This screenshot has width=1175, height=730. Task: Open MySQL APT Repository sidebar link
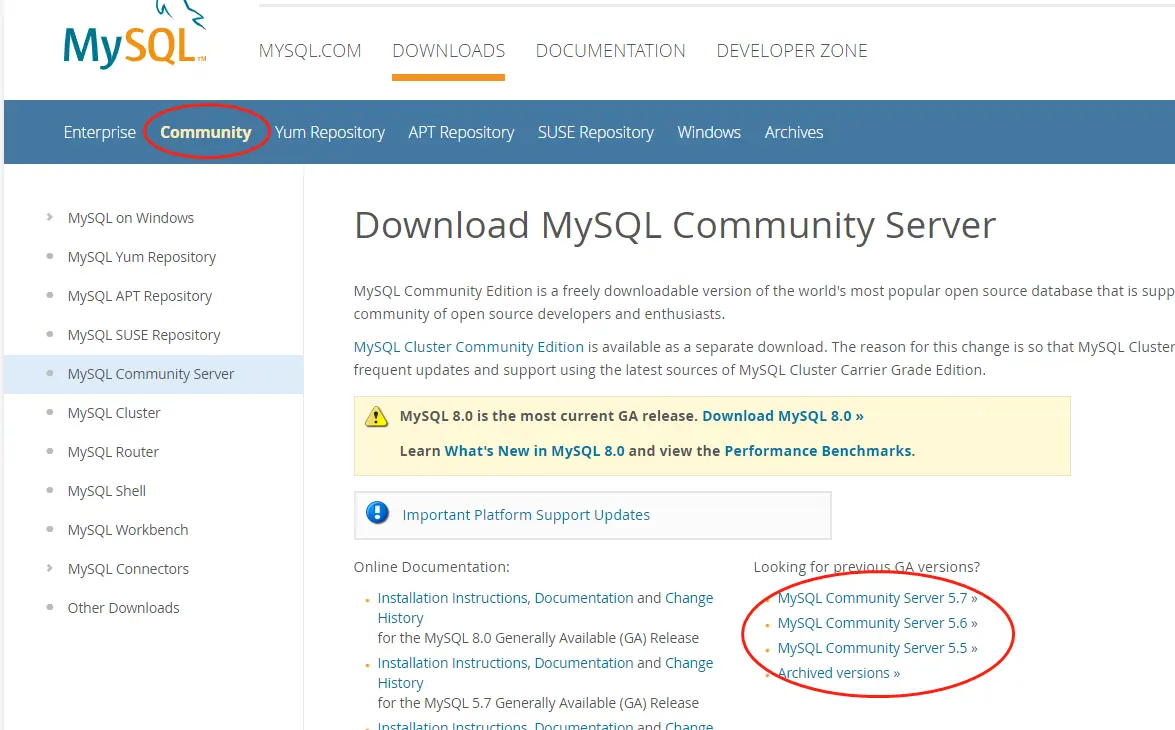(140, 296)
